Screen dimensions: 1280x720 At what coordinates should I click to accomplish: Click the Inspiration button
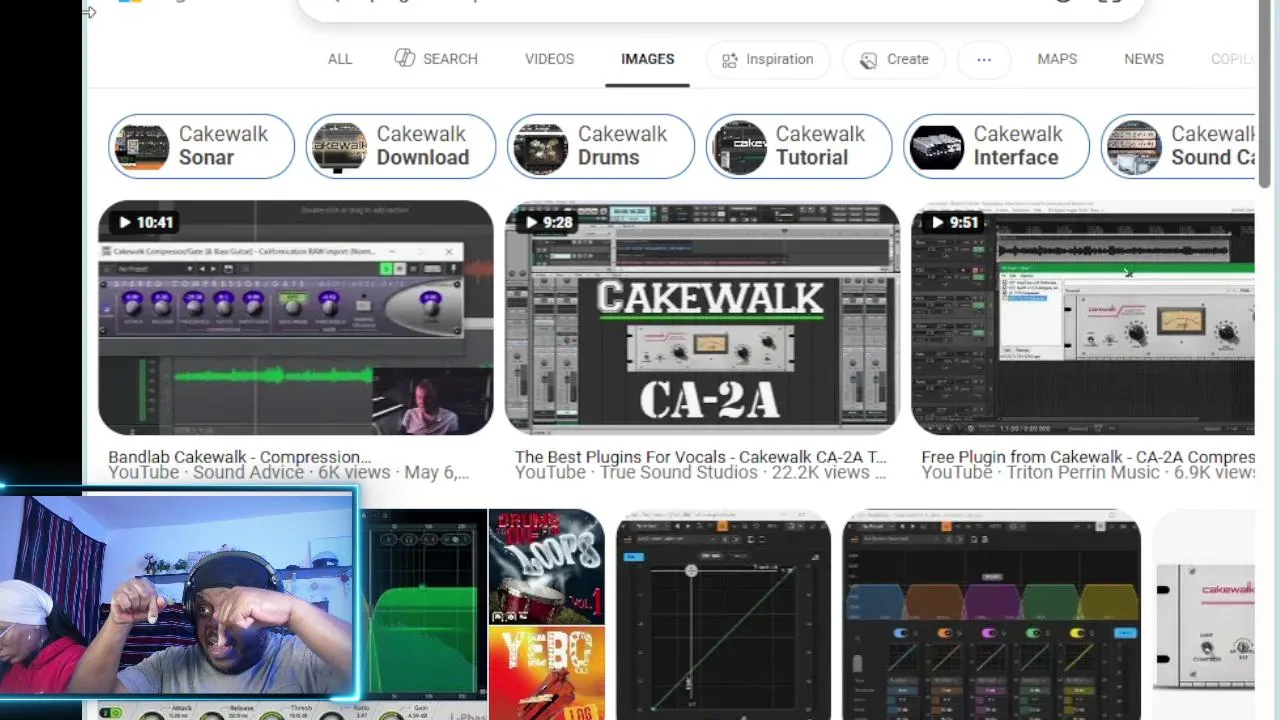point(768,60)
